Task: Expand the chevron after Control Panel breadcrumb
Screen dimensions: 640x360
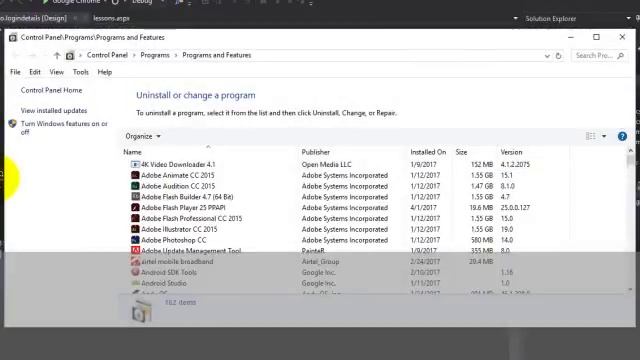Action: click(134, 56)
